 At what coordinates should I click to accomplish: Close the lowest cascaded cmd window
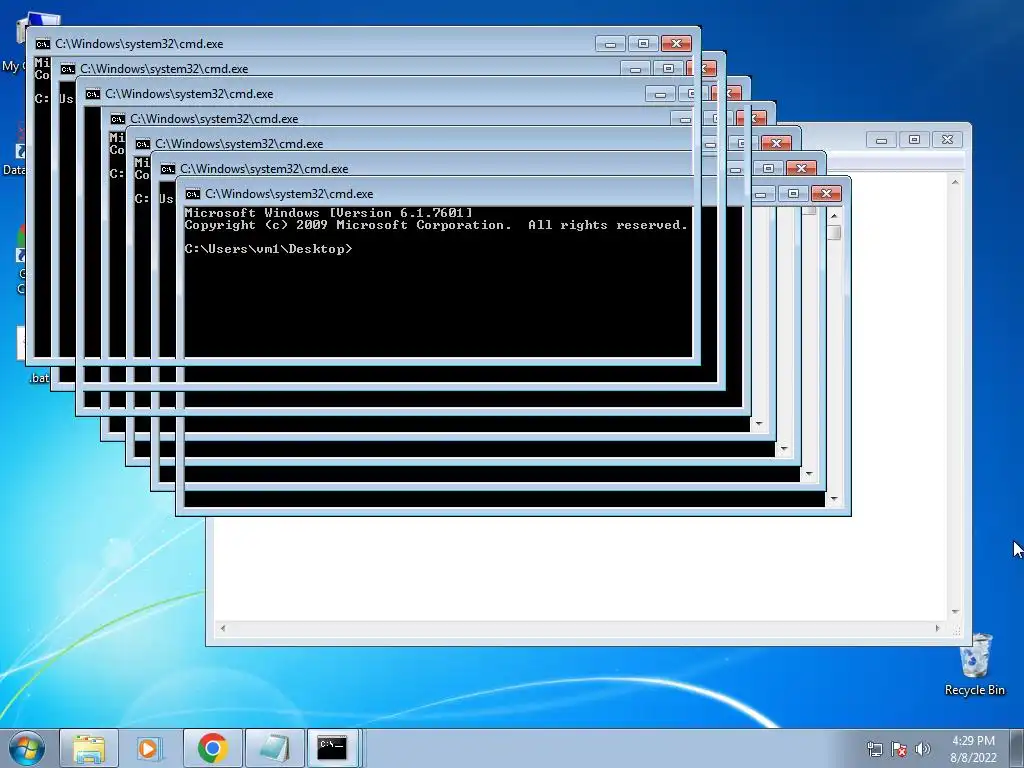[x=826, y=193]
